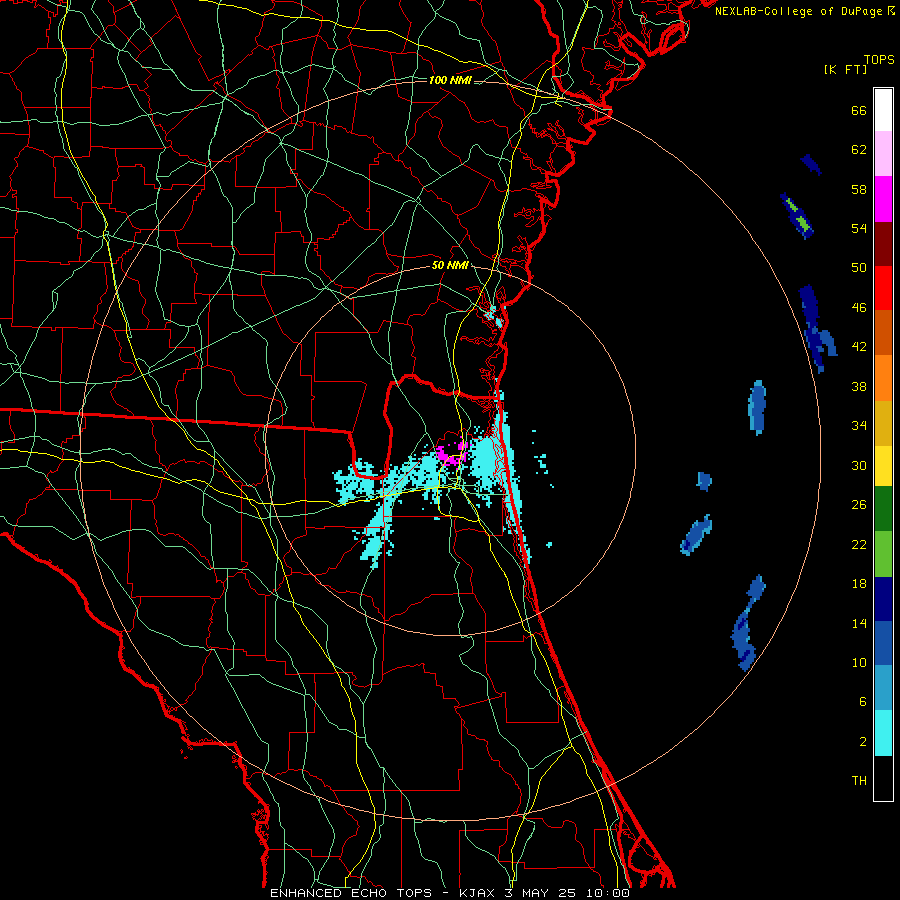Click the legend value 10

pos(859,662)
